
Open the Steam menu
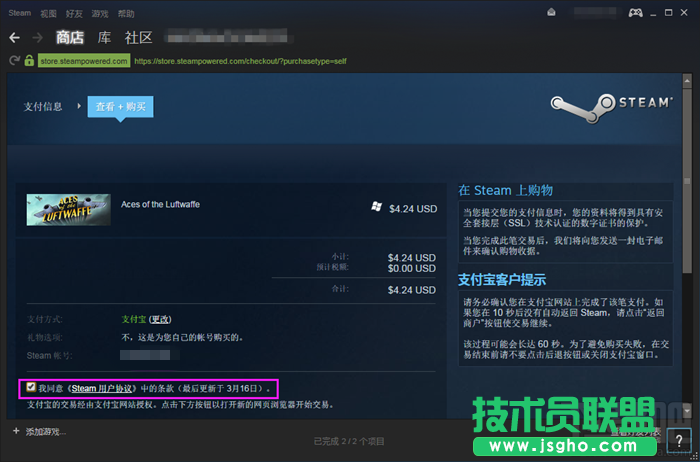click(x=20, y=13)
